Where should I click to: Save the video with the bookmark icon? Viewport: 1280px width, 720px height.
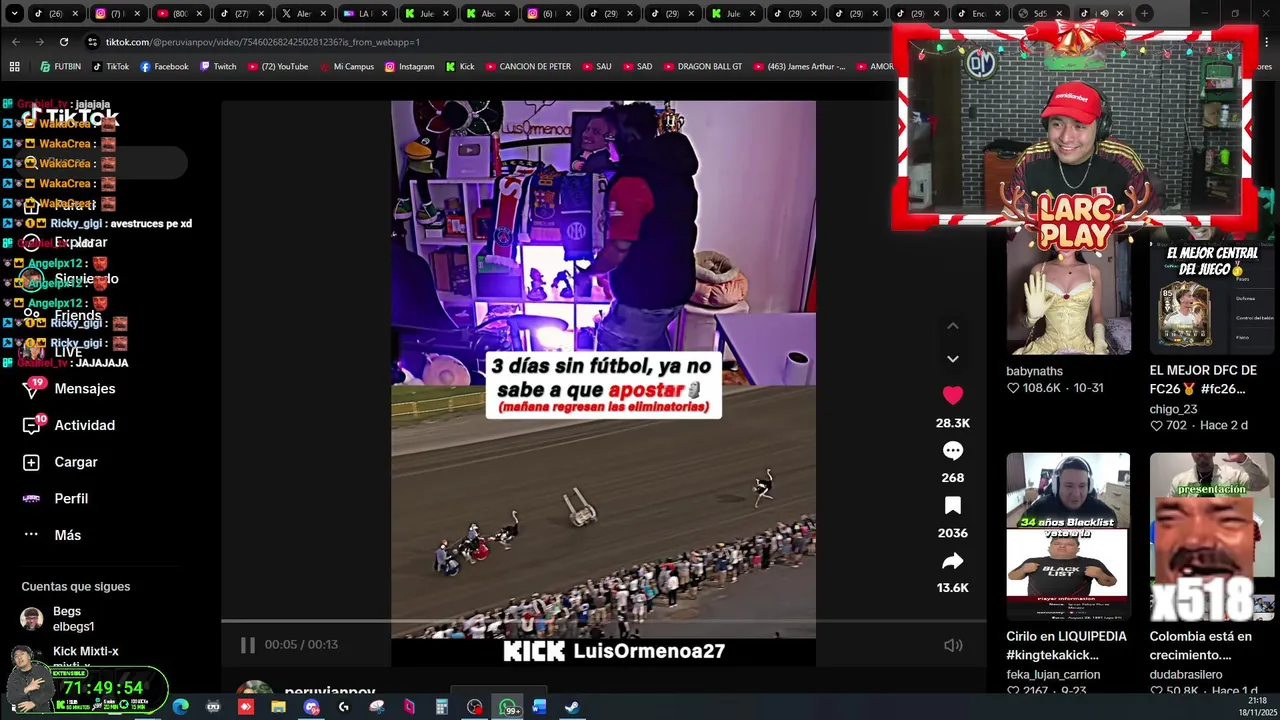click(x=953, y=506)
